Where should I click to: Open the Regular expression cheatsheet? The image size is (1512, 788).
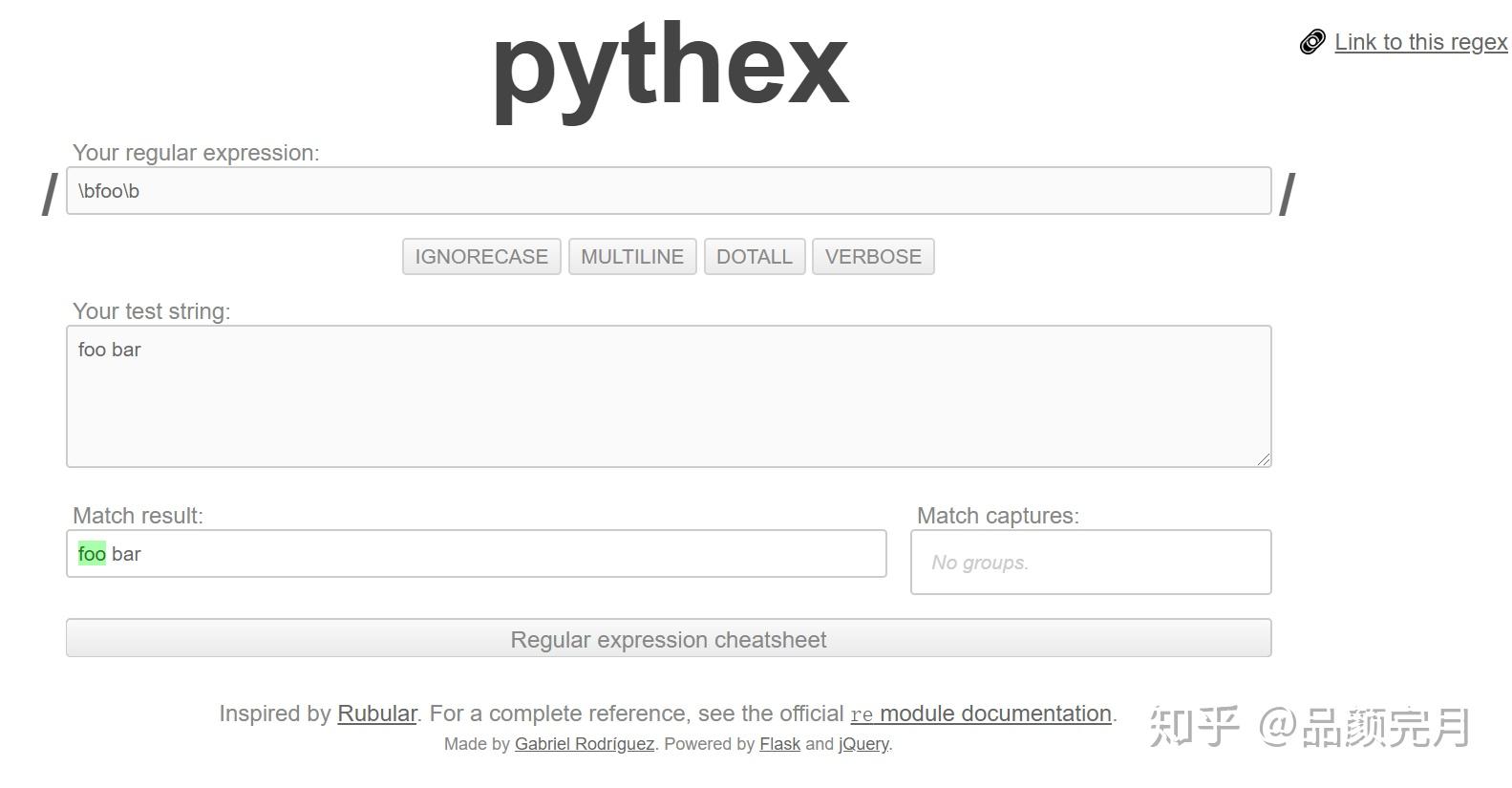pyautogui.click(x=668, y=638)
